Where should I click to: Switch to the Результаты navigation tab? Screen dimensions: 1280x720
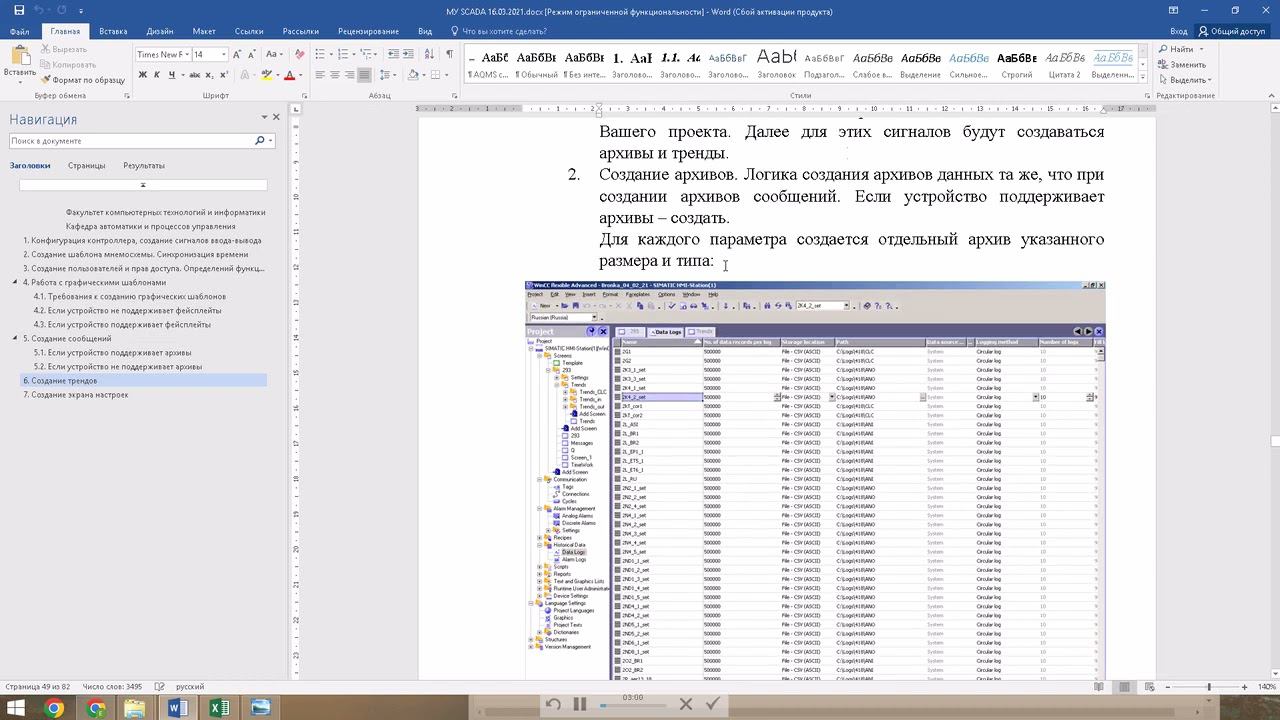click(144, 165)
